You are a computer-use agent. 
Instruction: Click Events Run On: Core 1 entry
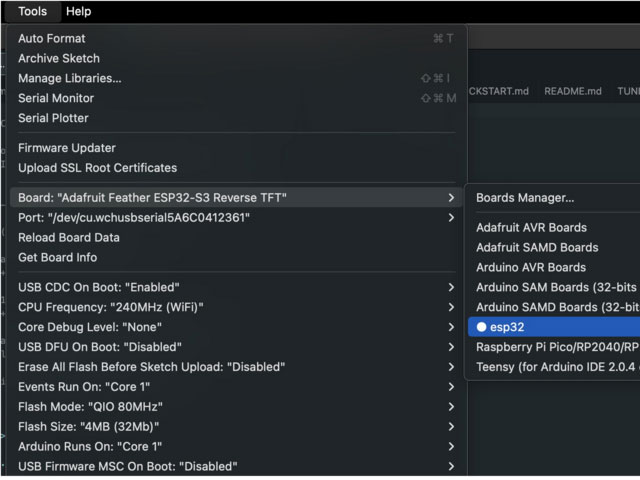pyautogui.click(x=236, y=387)
